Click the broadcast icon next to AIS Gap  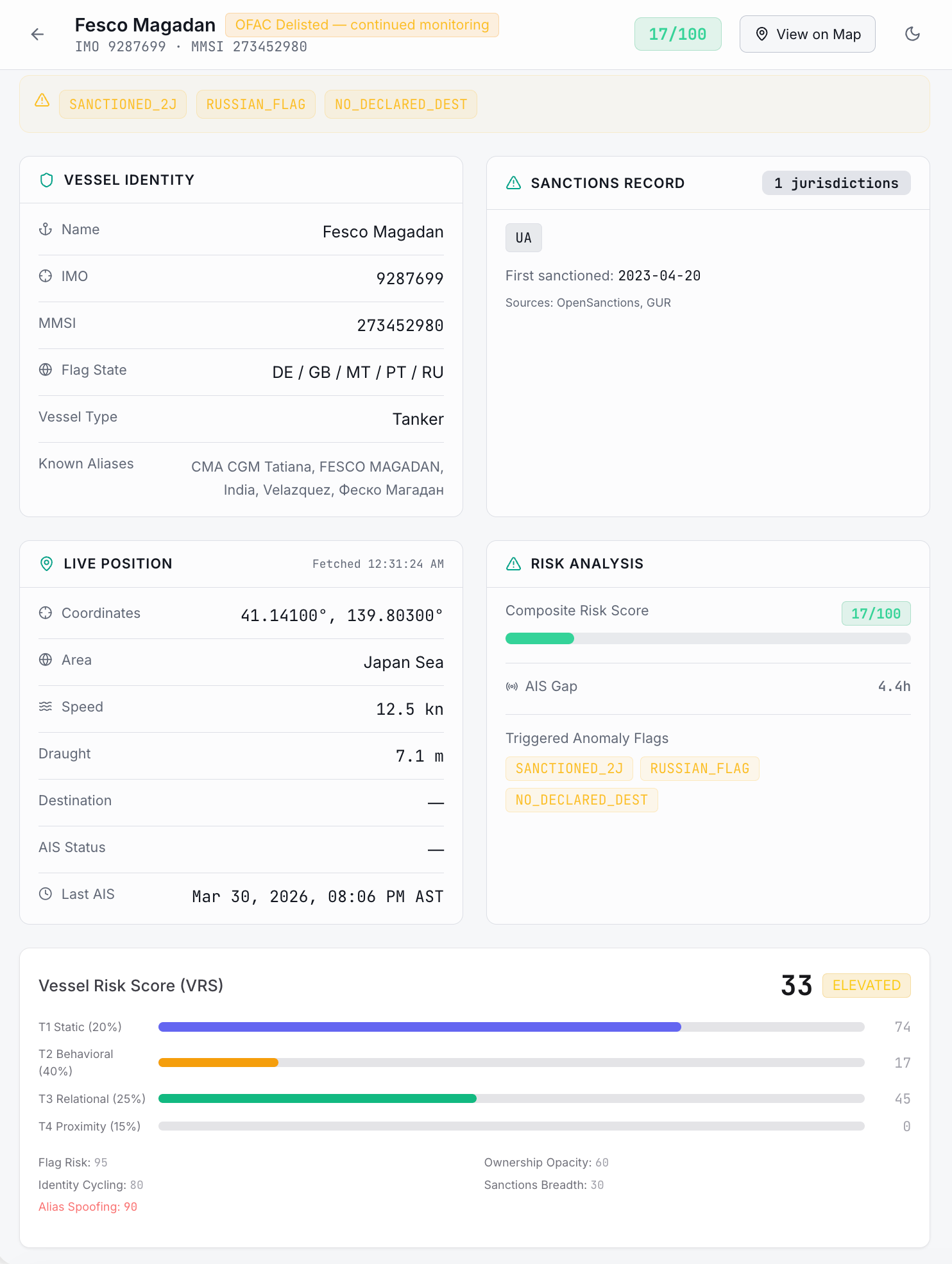click(512, 687)
